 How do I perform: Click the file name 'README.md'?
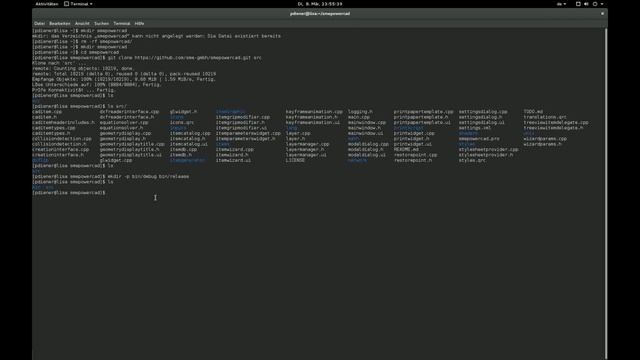tap(406, 149)
